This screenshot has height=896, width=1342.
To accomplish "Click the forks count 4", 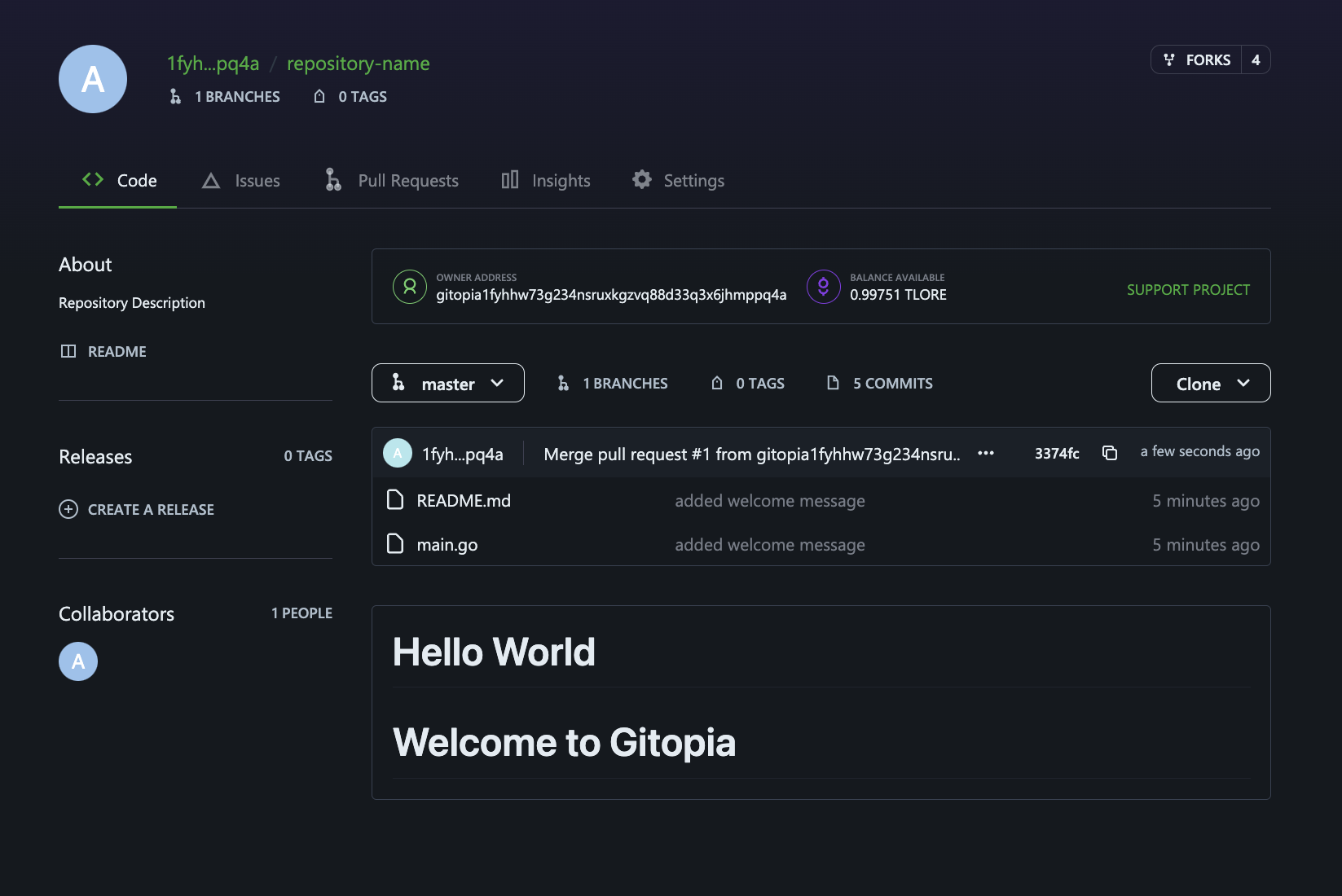I will tap(1256, 59).
